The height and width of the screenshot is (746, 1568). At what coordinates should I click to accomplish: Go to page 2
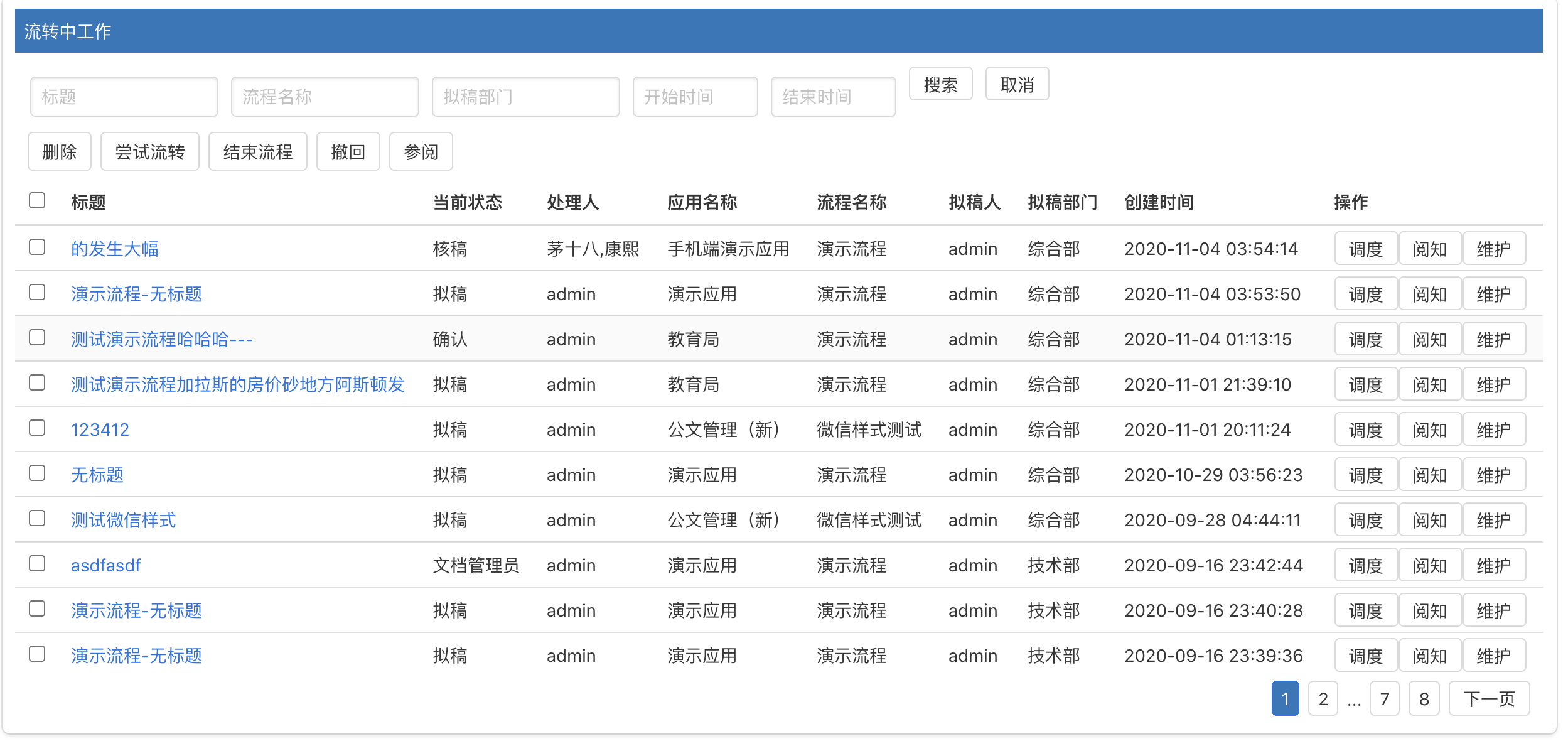[x=1323, y=698]
